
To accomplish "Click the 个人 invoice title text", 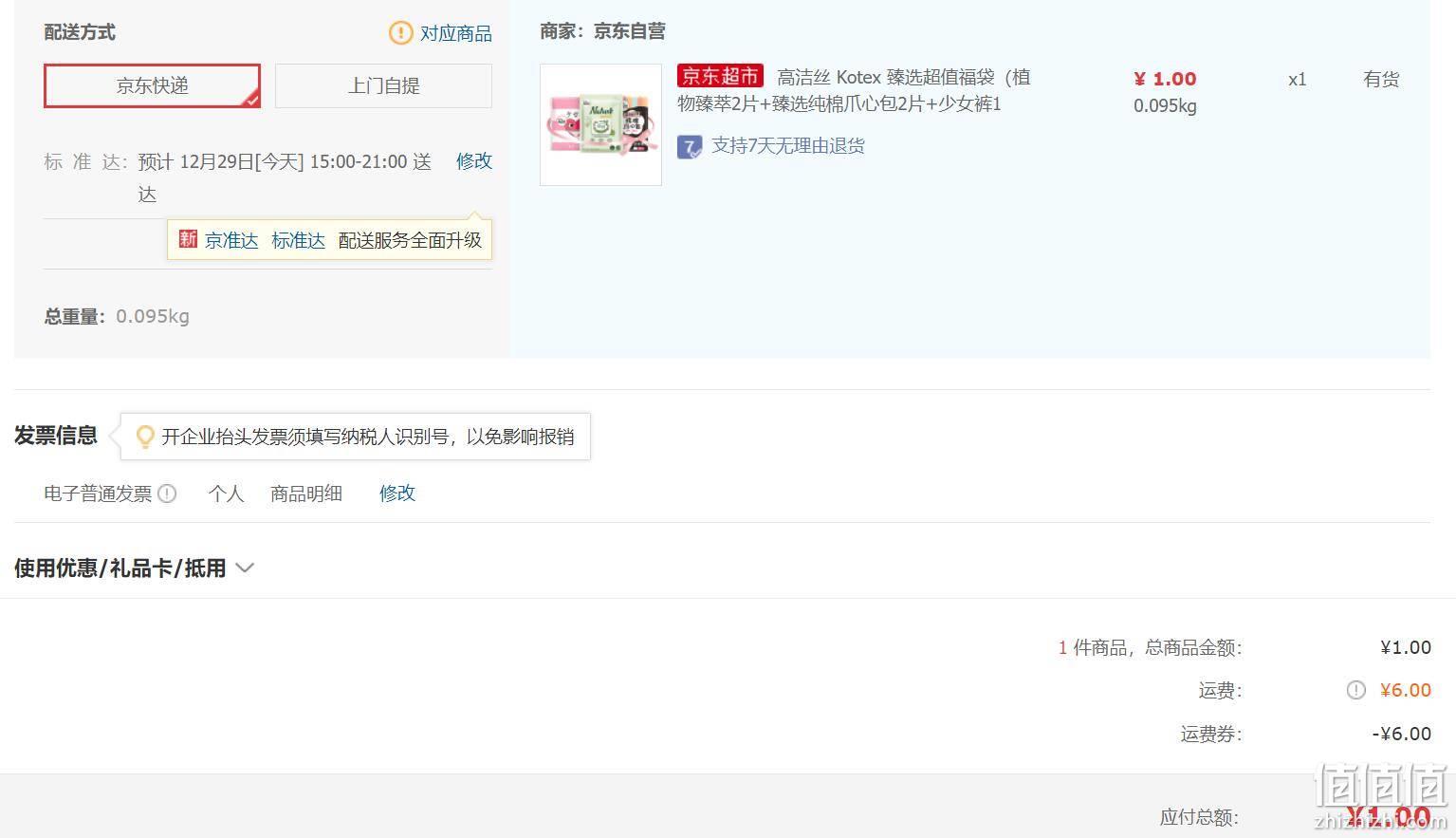I will pyautogui.click(x=226, y=493).
